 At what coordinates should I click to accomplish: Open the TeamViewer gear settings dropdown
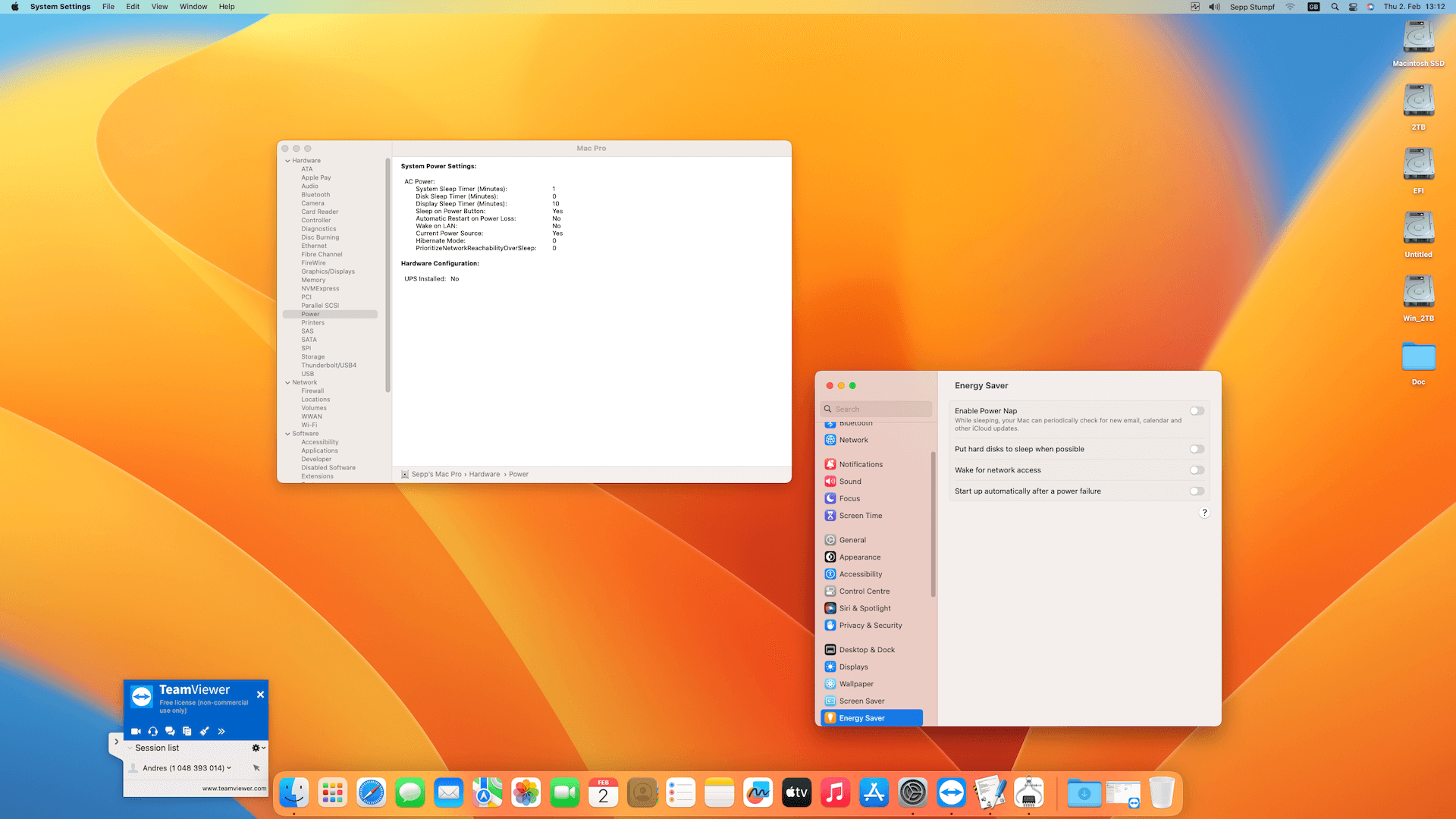258,748
